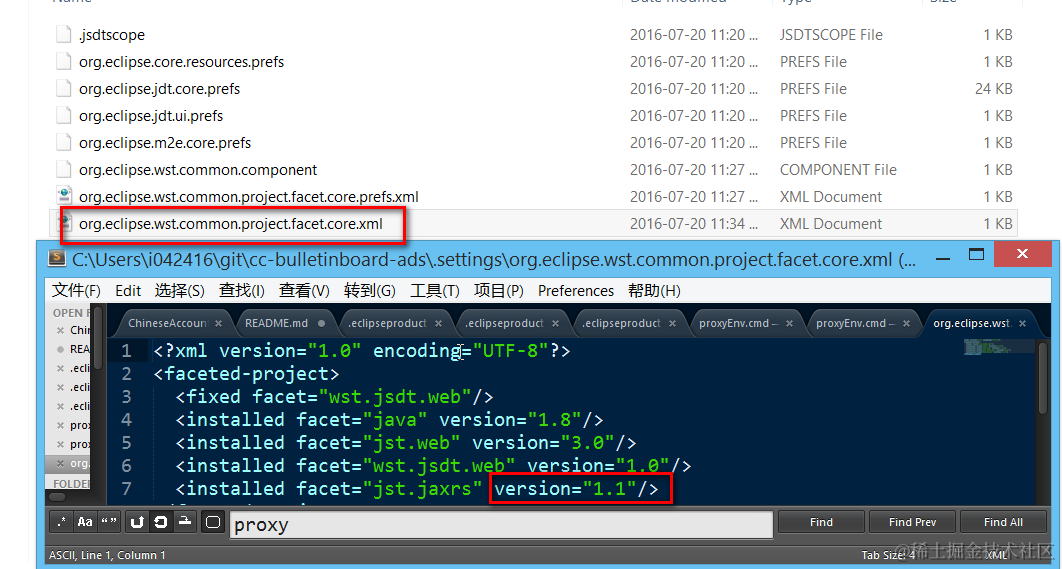Click the jst.jaxrs version="1.1" text
The image size is (1062, 569).
click(x=576, y=488)
